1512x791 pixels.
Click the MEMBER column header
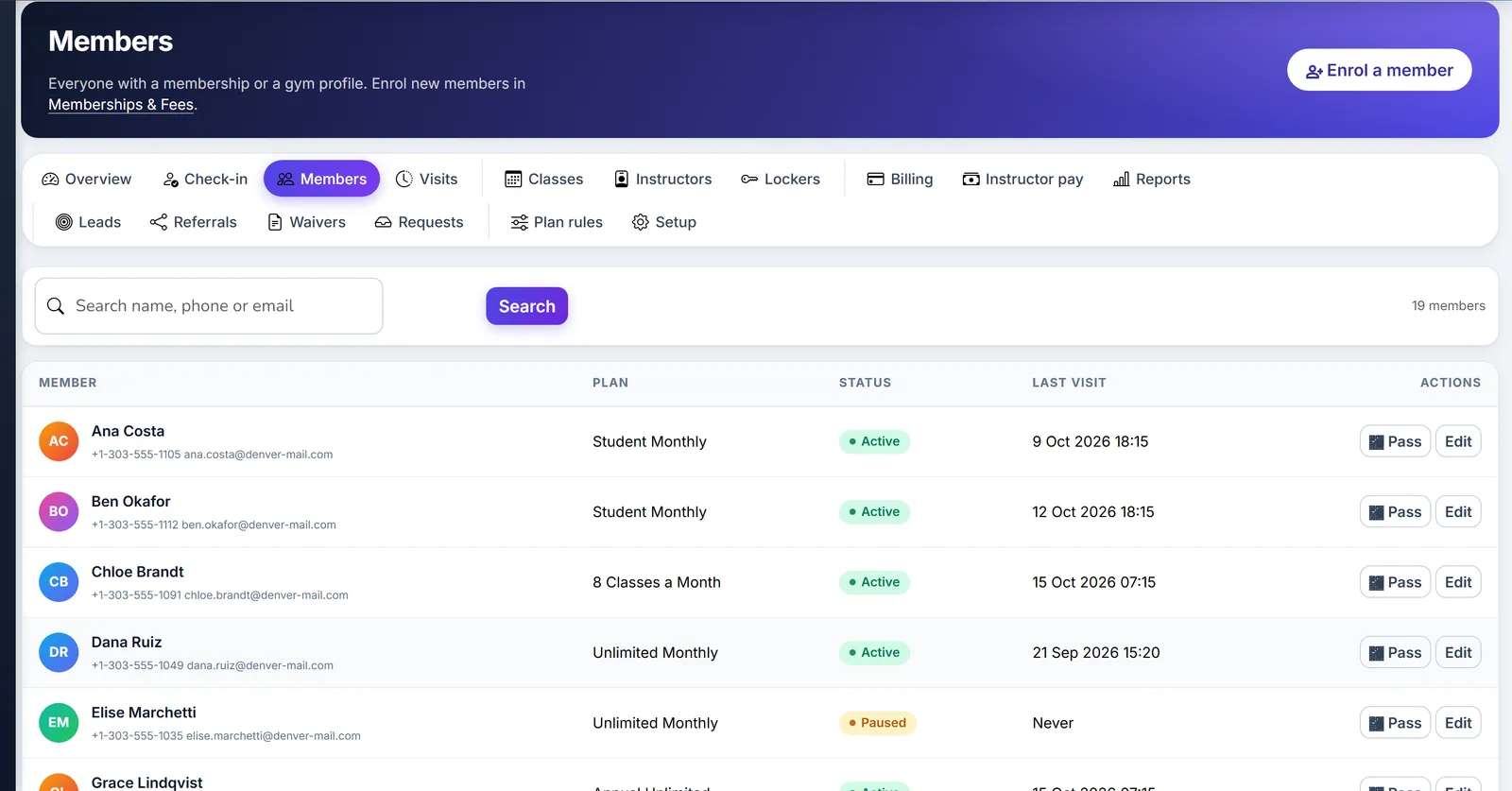click(67, 383)
